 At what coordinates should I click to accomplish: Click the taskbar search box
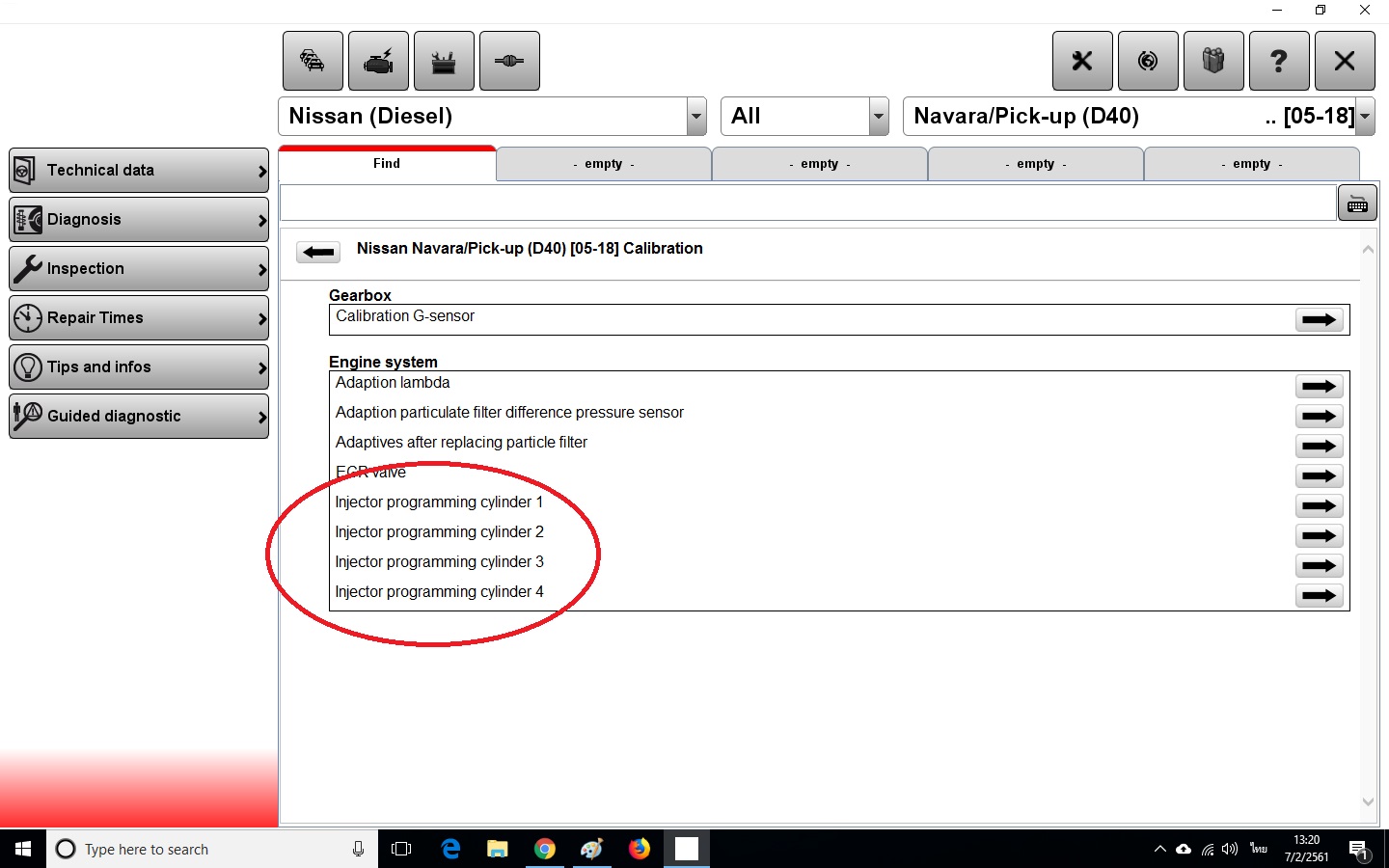[x=212, y=849]
